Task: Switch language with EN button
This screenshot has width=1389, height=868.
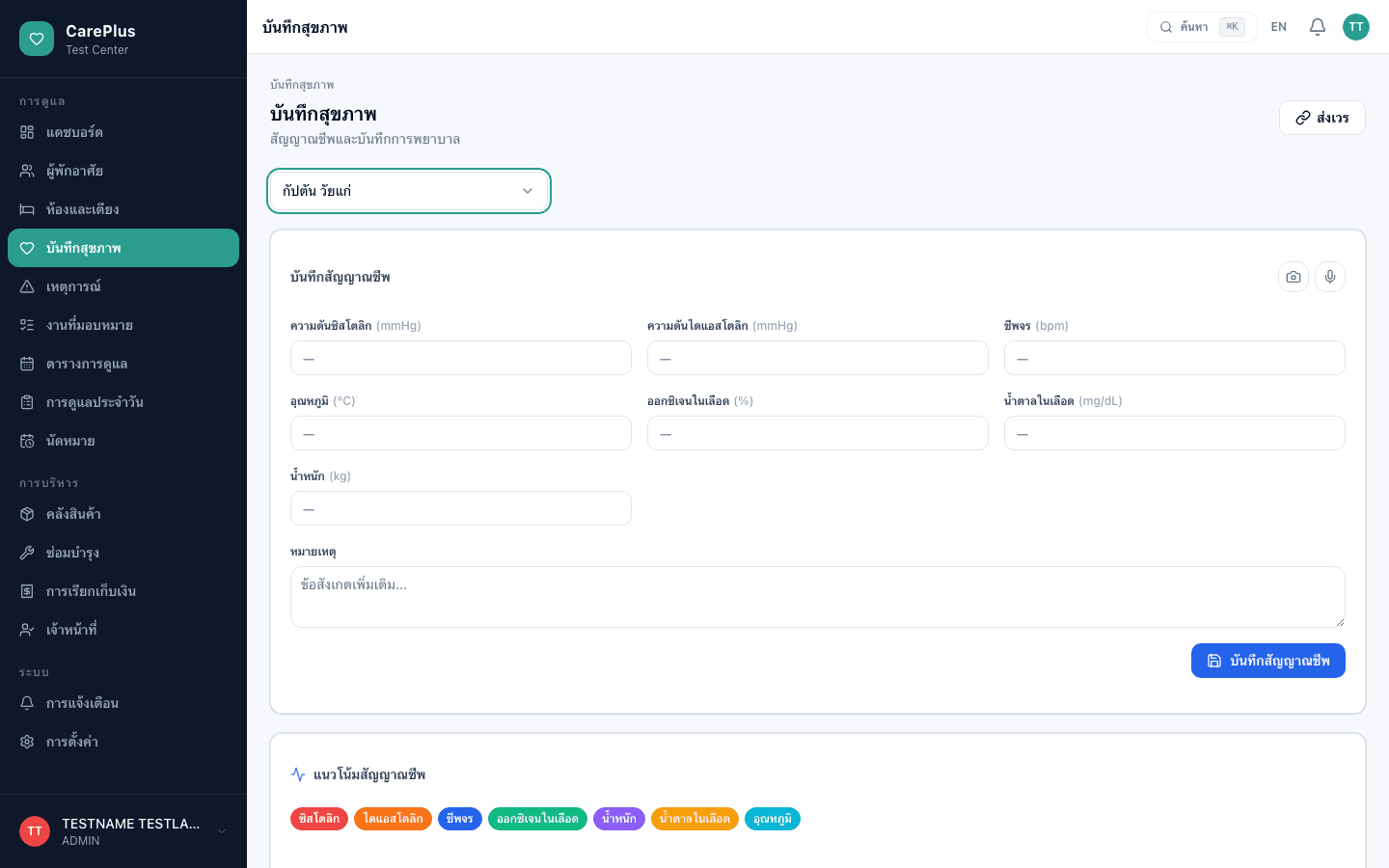Action: 1279,27
